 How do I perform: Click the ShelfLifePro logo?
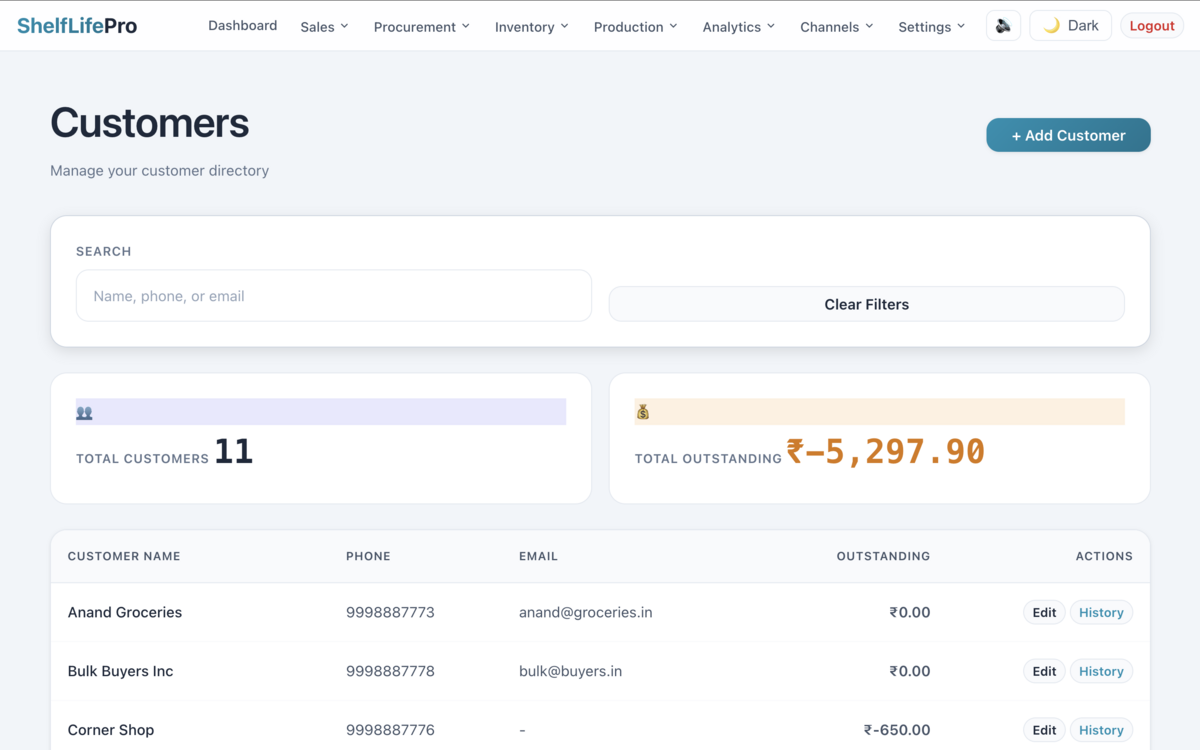77,26
